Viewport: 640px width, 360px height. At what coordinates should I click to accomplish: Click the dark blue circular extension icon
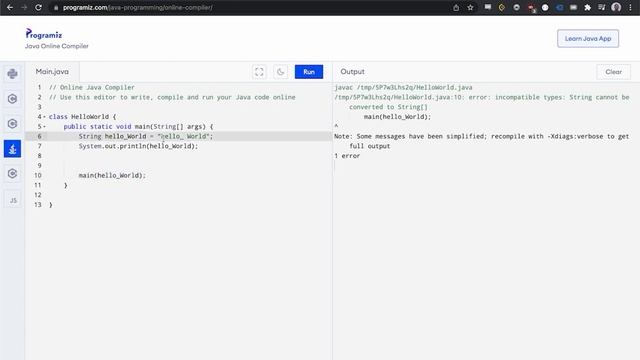[559, 7]
